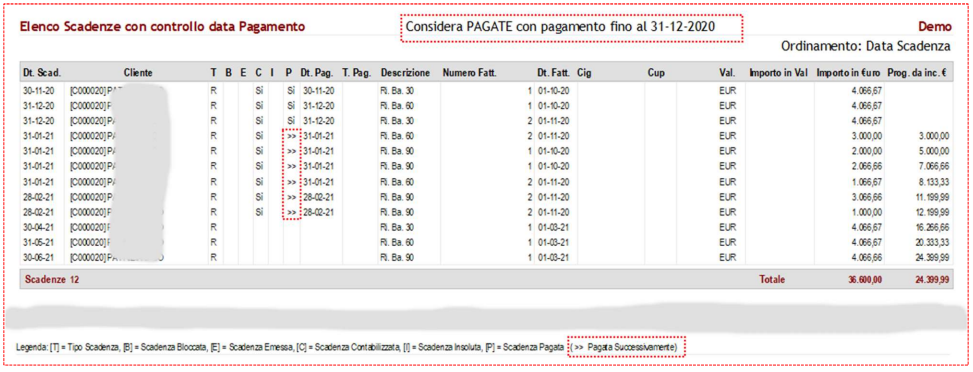Click the 'Dt. Scad.' column header
The width and height of the screenshot is (973, 372).
coord(42,73)
